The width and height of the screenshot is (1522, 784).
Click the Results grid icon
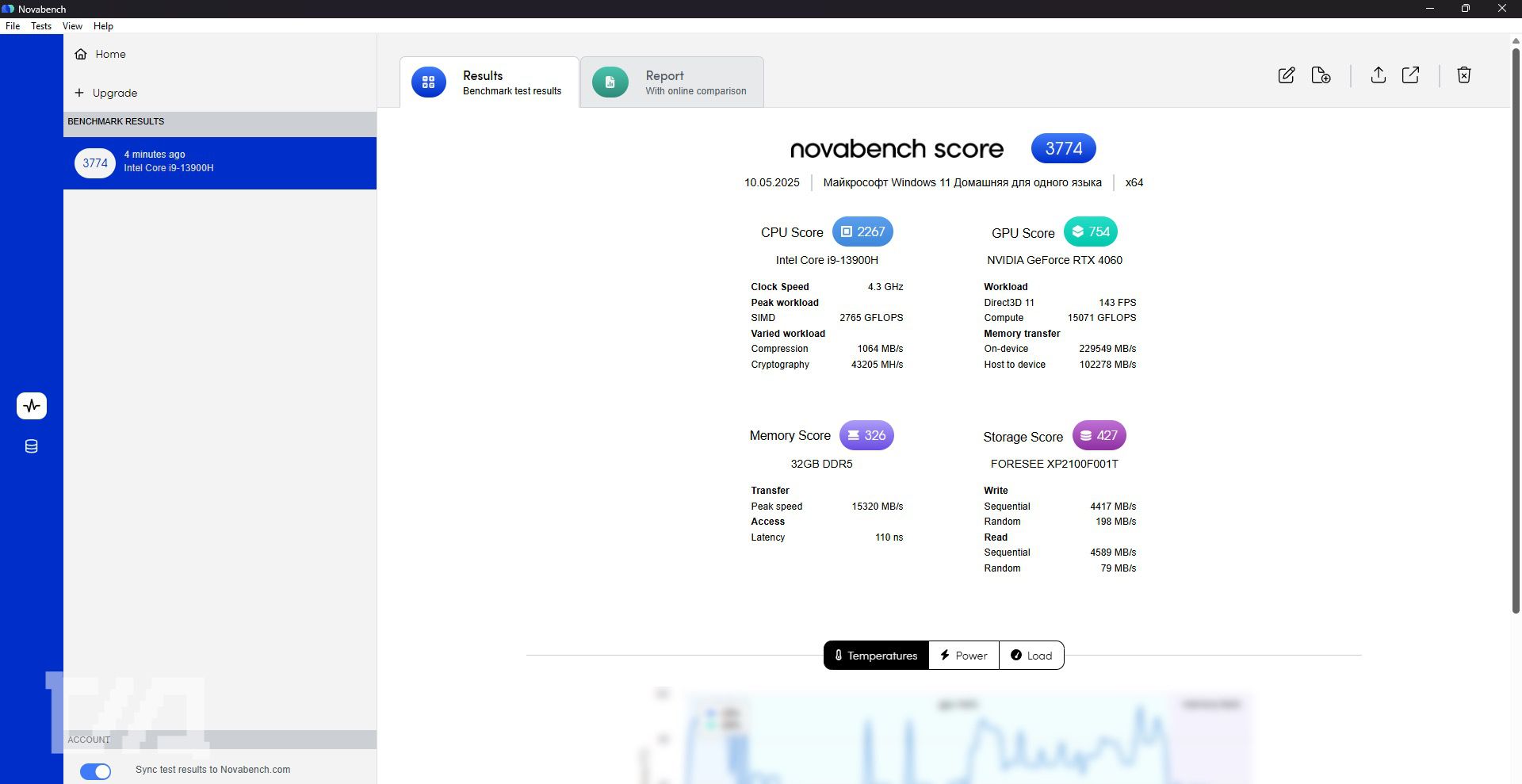click(x=429, y=82)
